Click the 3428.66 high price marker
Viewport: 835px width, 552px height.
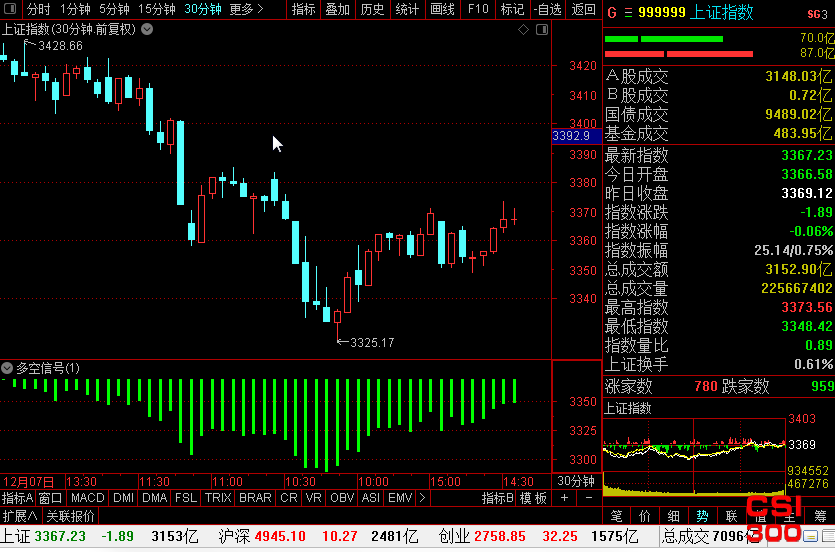pos(60,46)
